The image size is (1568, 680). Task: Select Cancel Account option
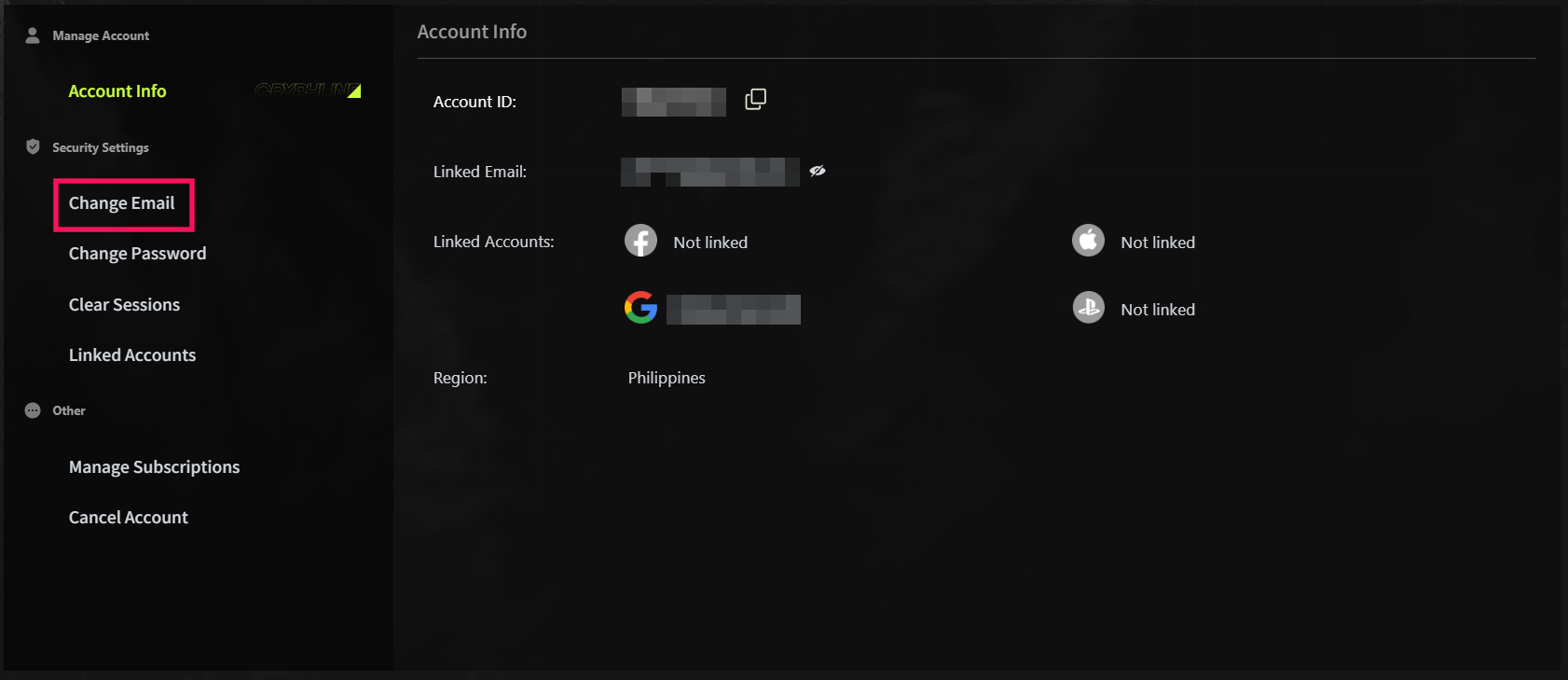pos(128,517)
